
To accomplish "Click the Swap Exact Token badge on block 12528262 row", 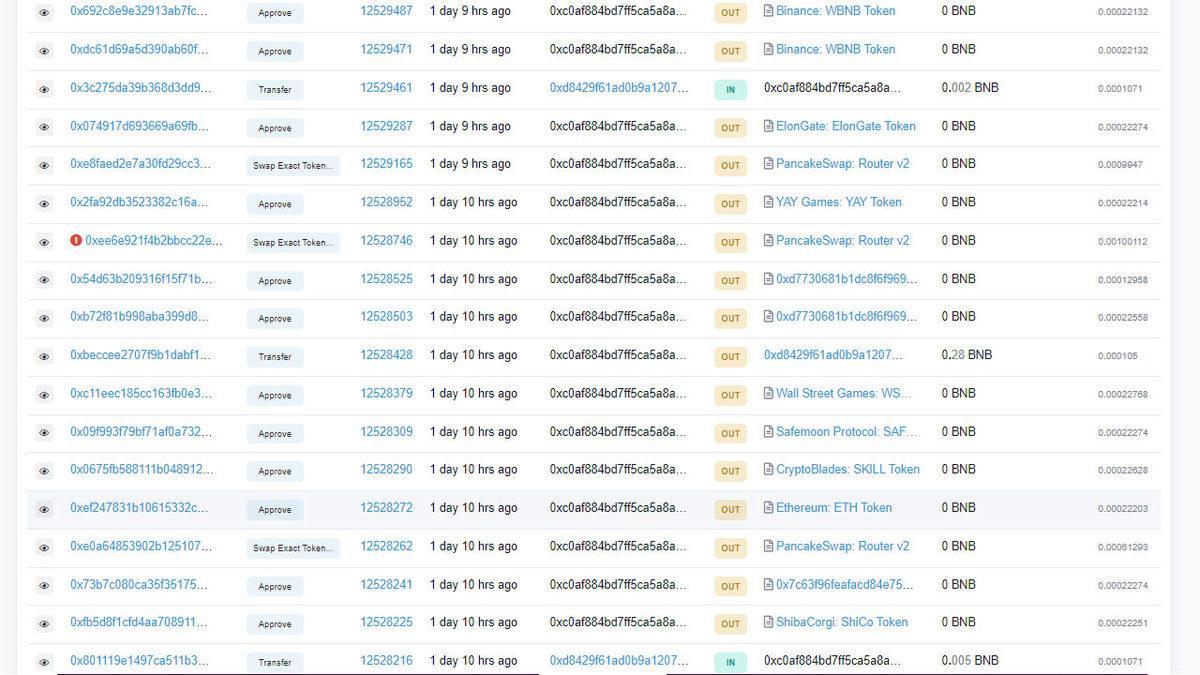I will coord(293,548).
